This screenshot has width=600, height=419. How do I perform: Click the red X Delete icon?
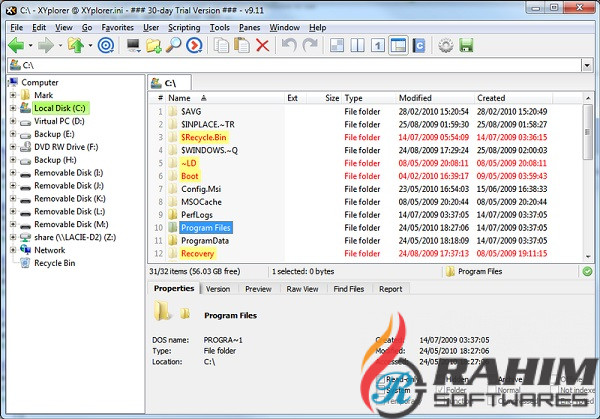point(262,46)
